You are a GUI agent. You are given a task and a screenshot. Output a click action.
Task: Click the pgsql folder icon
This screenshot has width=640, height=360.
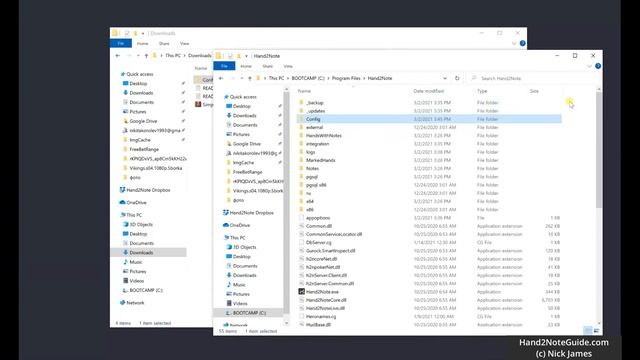point(301,177)
